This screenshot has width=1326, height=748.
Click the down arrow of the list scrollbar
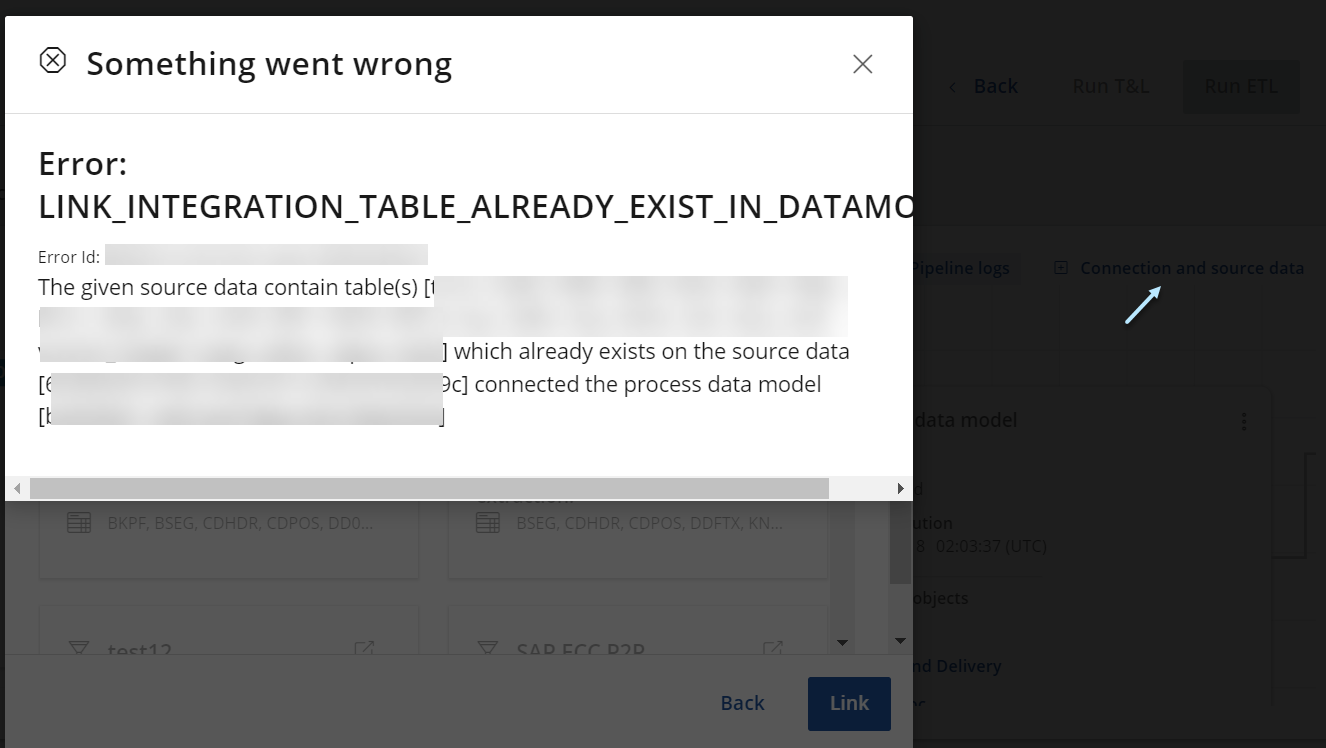pyautogui.click(x=842, y=642)
